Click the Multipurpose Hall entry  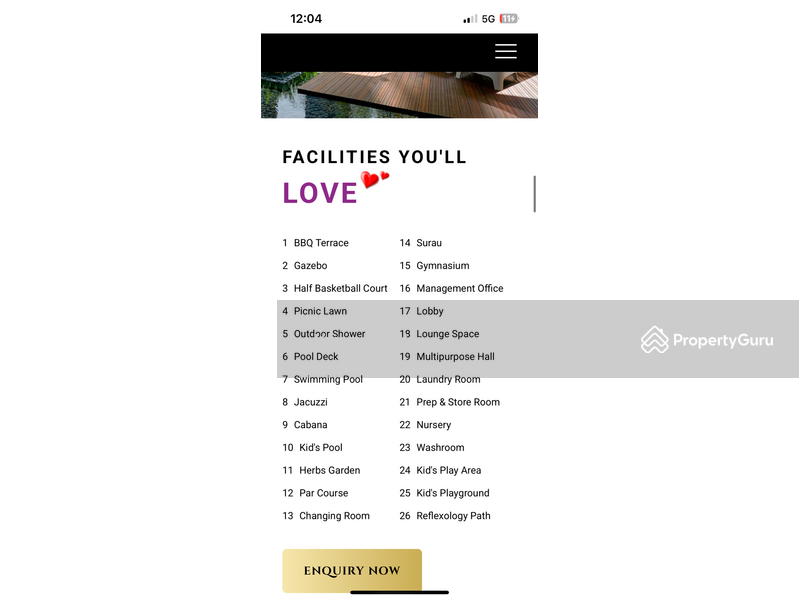[x=454, y=356]
